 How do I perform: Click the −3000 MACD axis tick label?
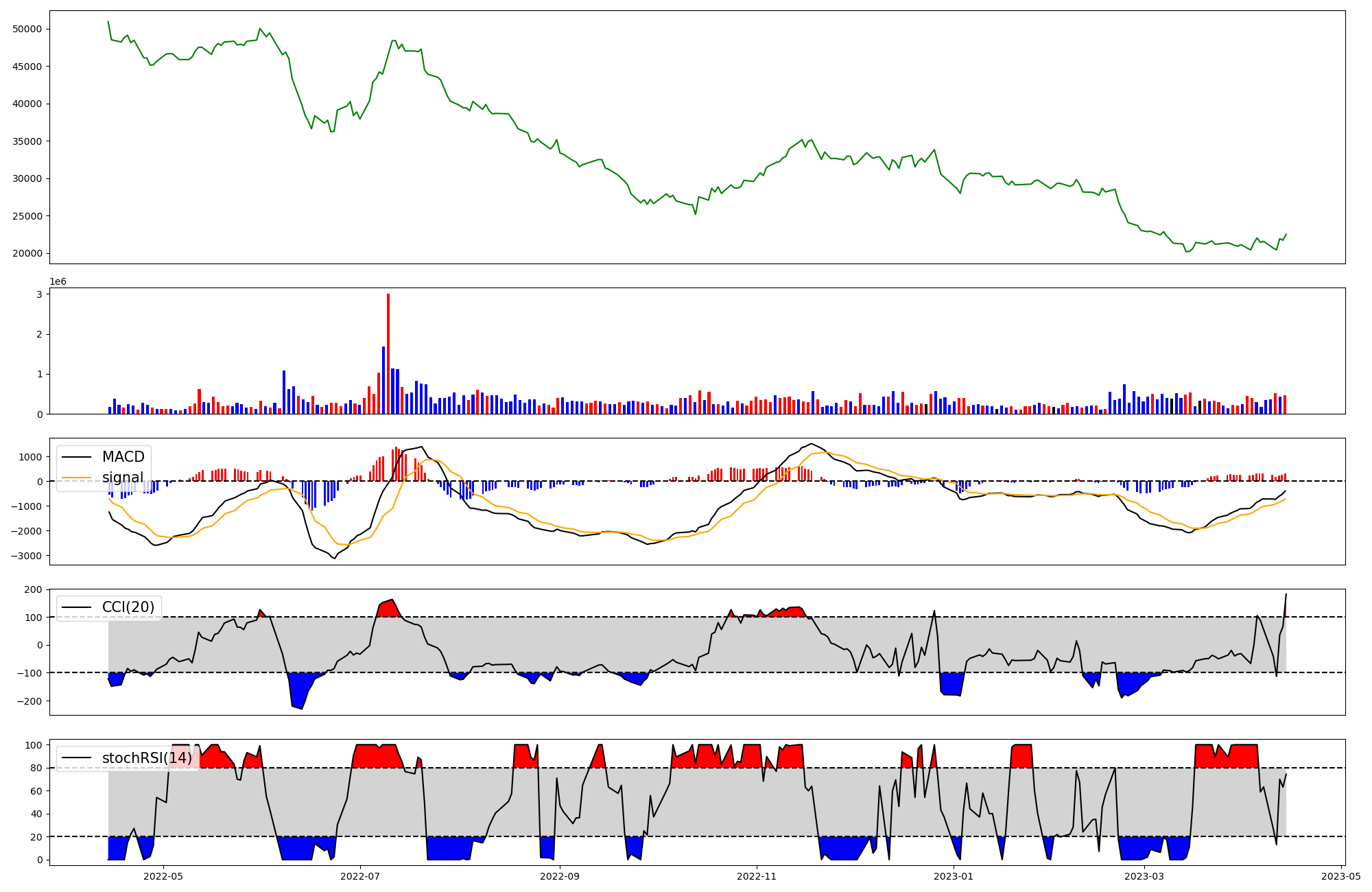pyautogui.click(x=26, y=556)
